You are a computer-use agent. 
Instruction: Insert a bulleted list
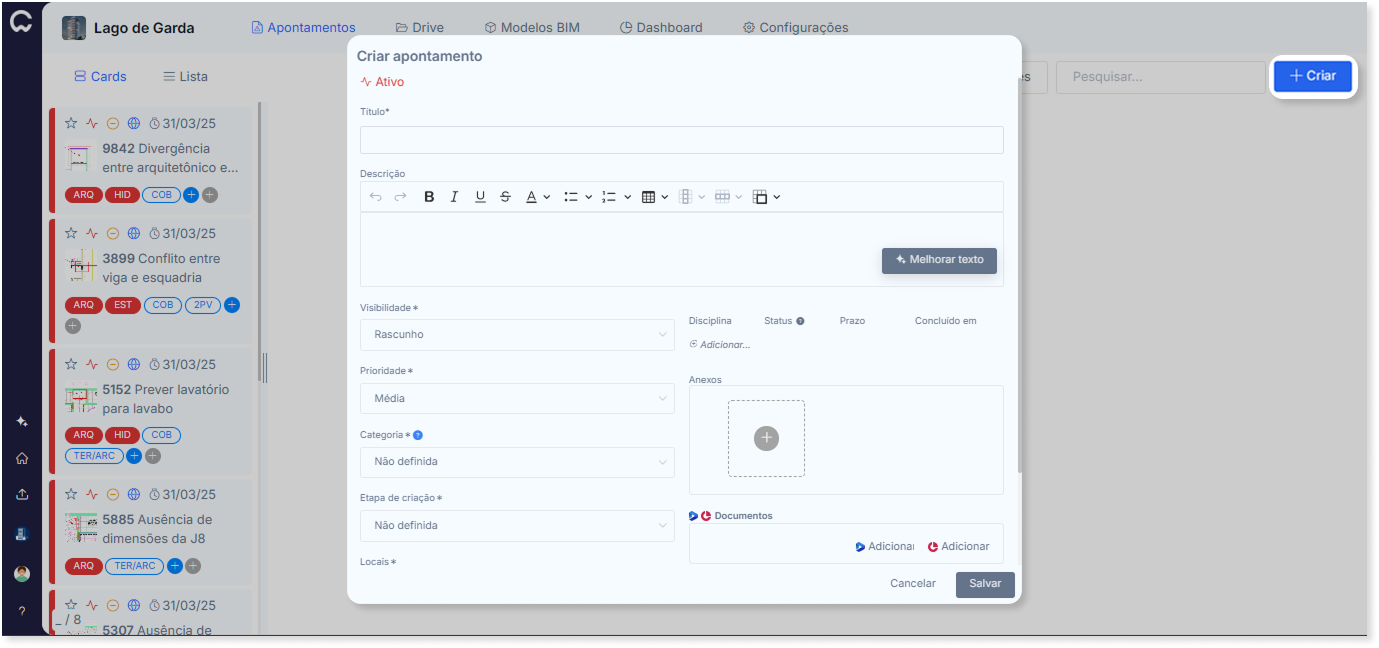pos(571,197)
